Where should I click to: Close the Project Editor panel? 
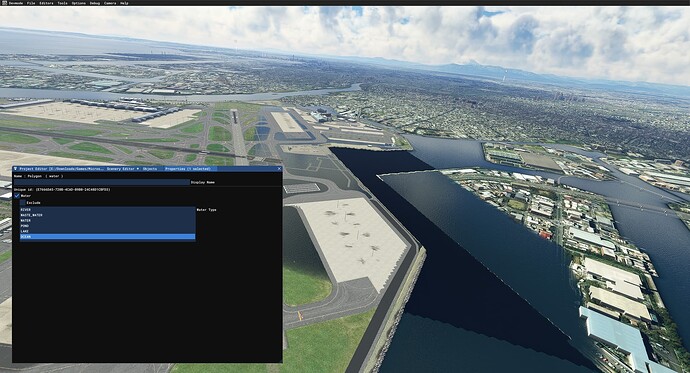[x=279, y=168]
